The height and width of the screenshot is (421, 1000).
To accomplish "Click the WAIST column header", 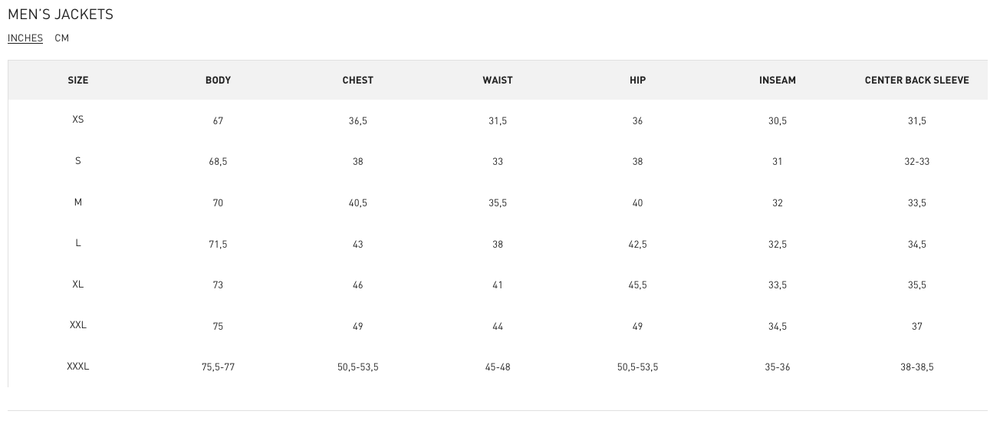I will (497, 80).
